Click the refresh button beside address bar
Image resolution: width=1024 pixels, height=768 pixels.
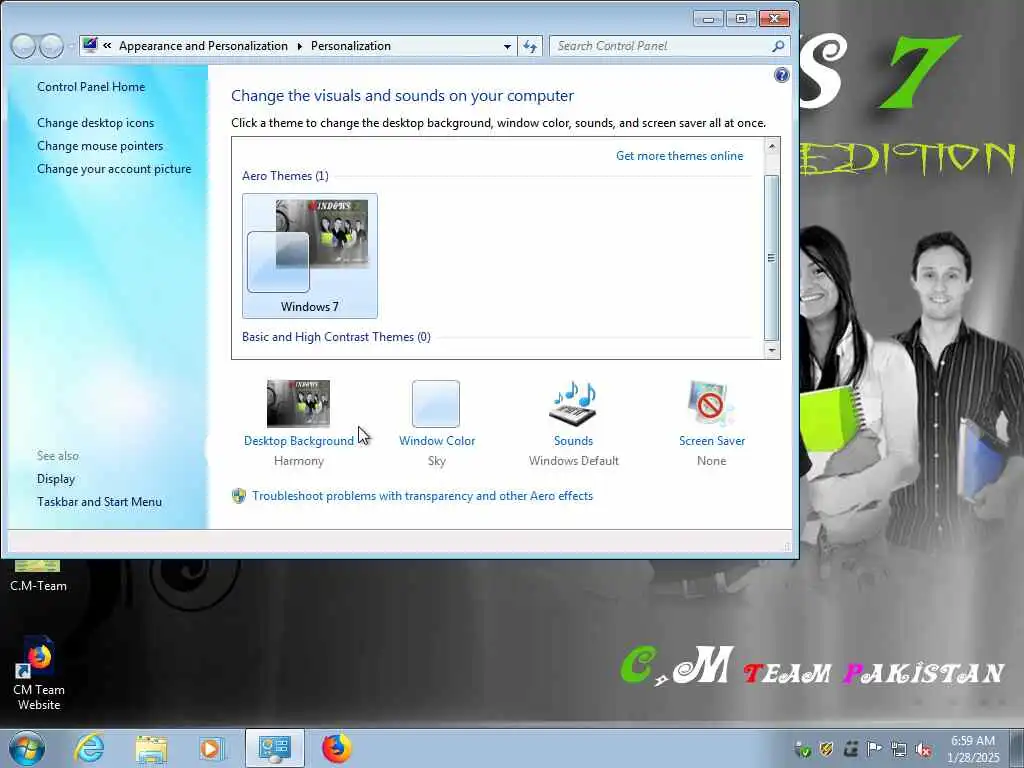pos(530,46)
